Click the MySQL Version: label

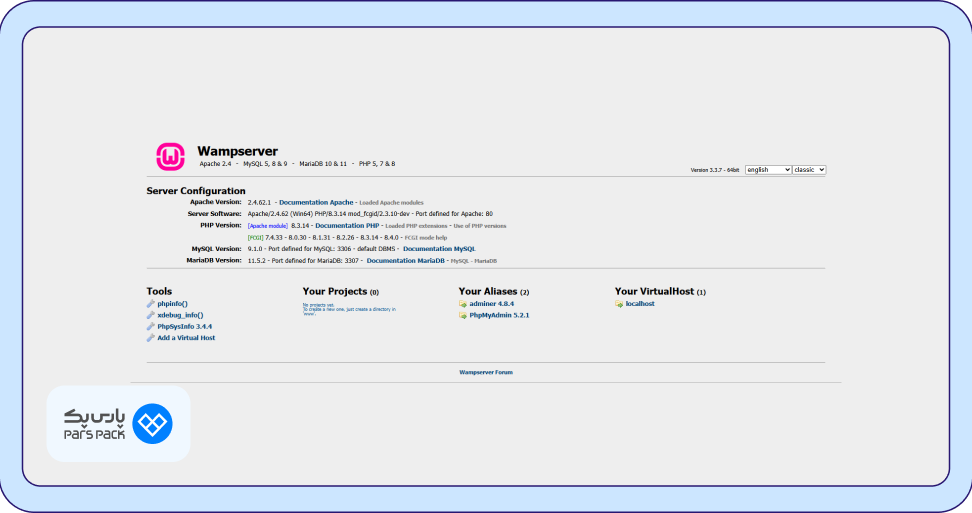(x=216, y=249)
